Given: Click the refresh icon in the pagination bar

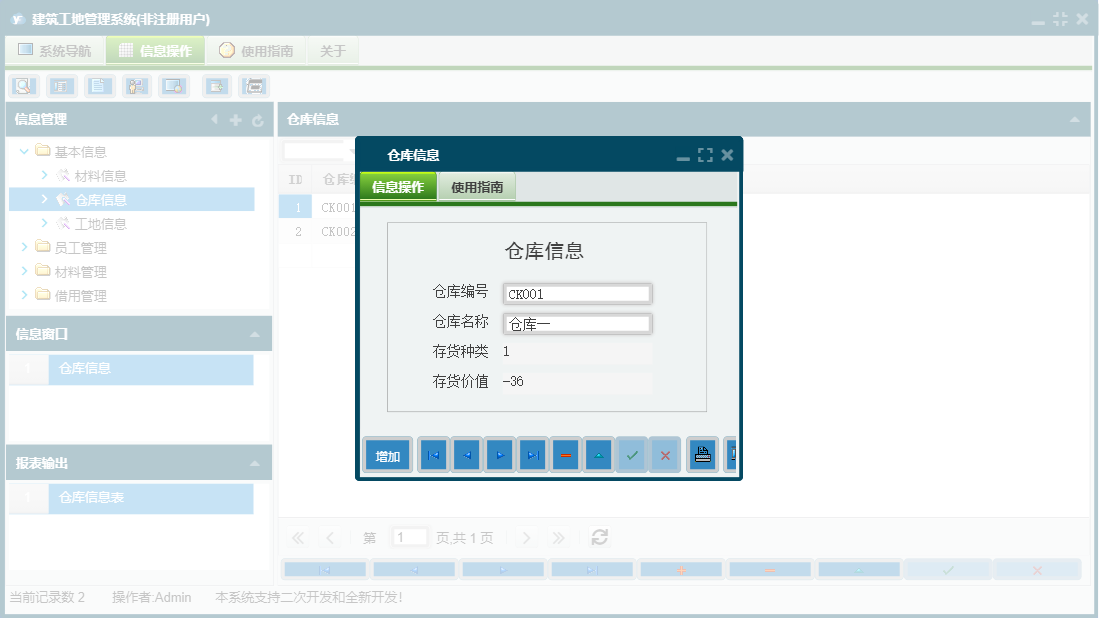Looking at the screenshot, I should tap(599, 537).
